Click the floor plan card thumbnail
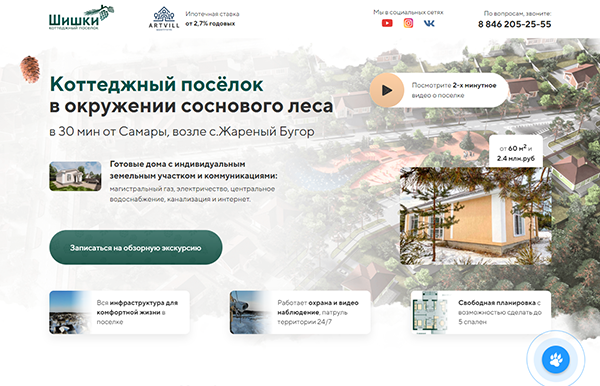The height and width of the screenshot is (386, 600). point(431,312)
